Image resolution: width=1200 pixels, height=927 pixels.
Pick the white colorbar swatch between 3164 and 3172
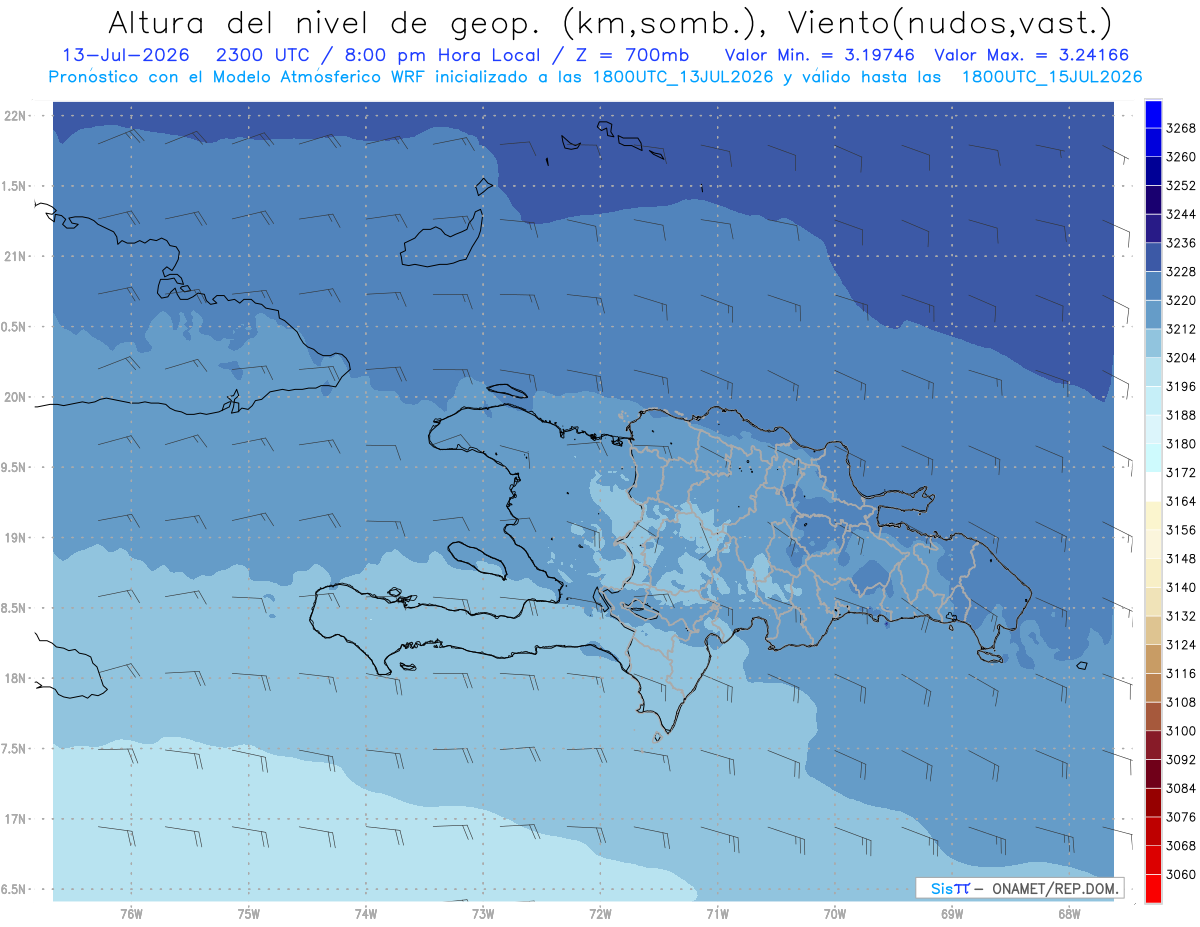pos(1153,487)
